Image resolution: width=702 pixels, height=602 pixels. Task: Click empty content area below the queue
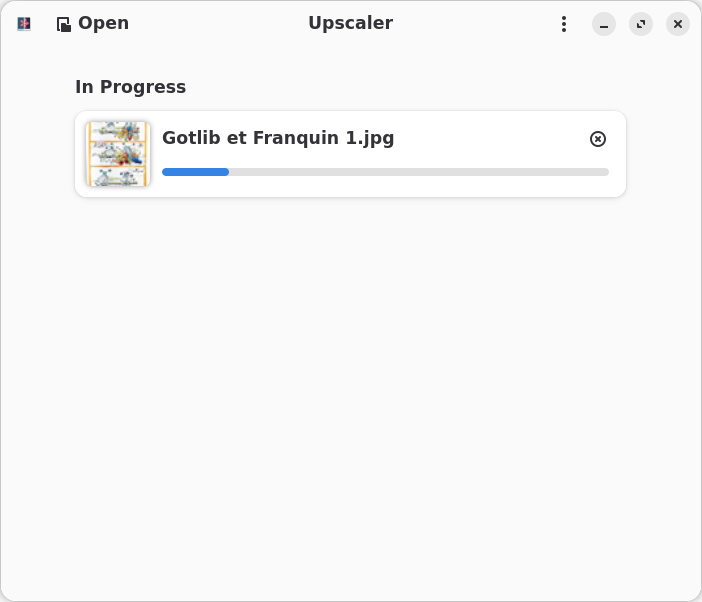[350, 400]
